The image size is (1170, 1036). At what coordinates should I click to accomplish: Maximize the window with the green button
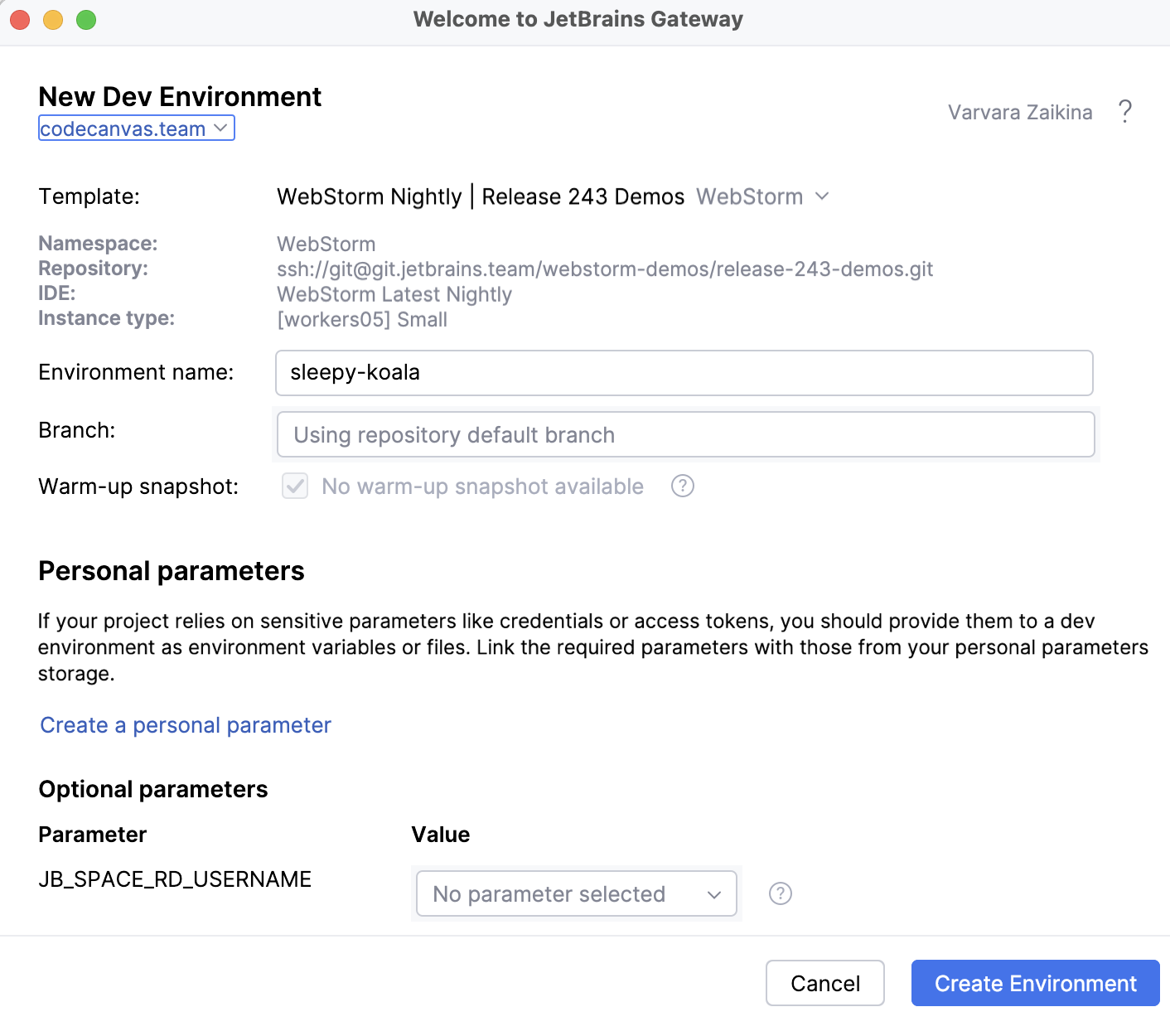pos(86,19)
